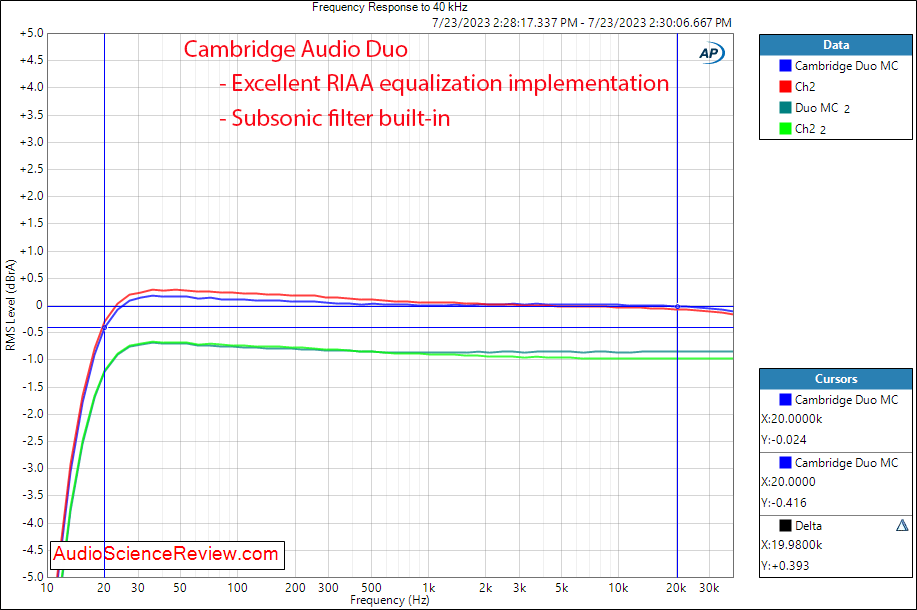Select the Duo MC 2 legend label
Viewport: 917px width, 610px height.
pos(822,108)
